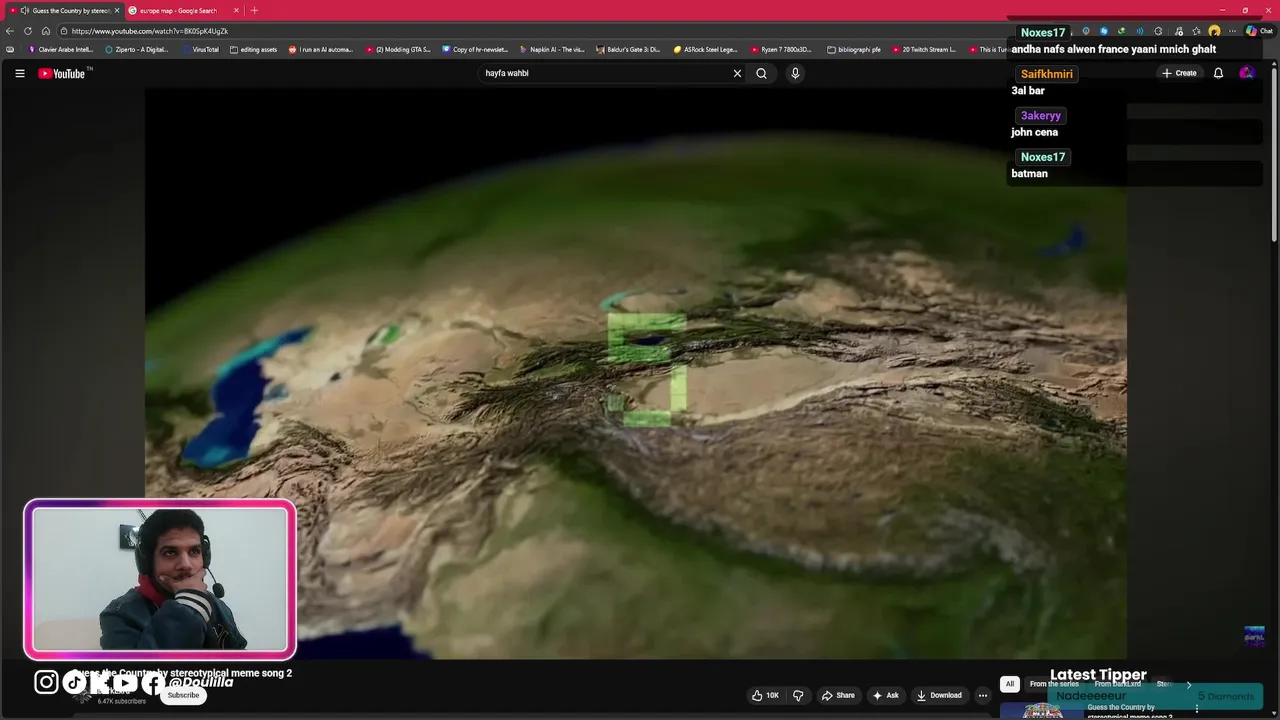Open the YouTube hamburger guide menu
The image size is (1280, 720).
tap(19, 73)
